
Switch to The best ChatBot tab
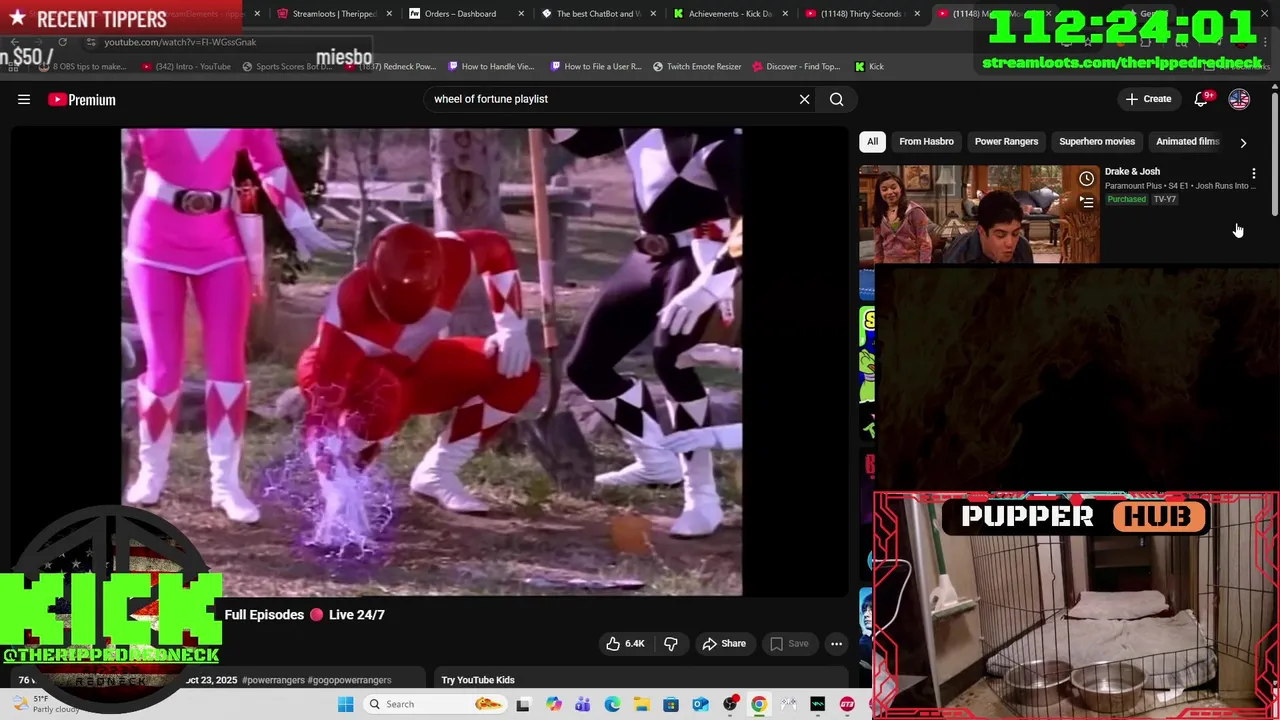point(596,14)
